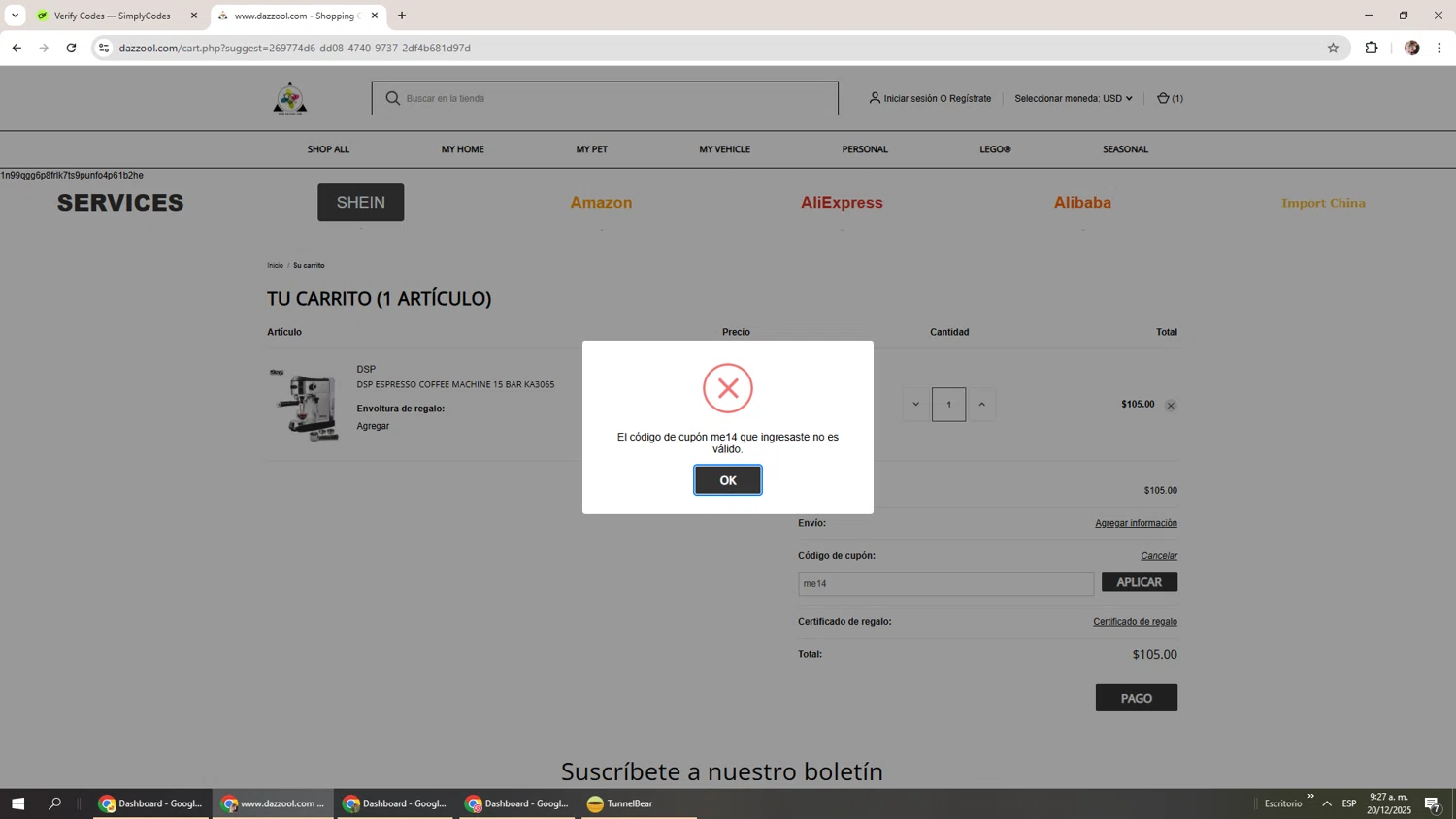Image resolution: width=1456 pixels, height=819 pixels.
Task: Open the MY HOME menu
Action: pos(462,149)
